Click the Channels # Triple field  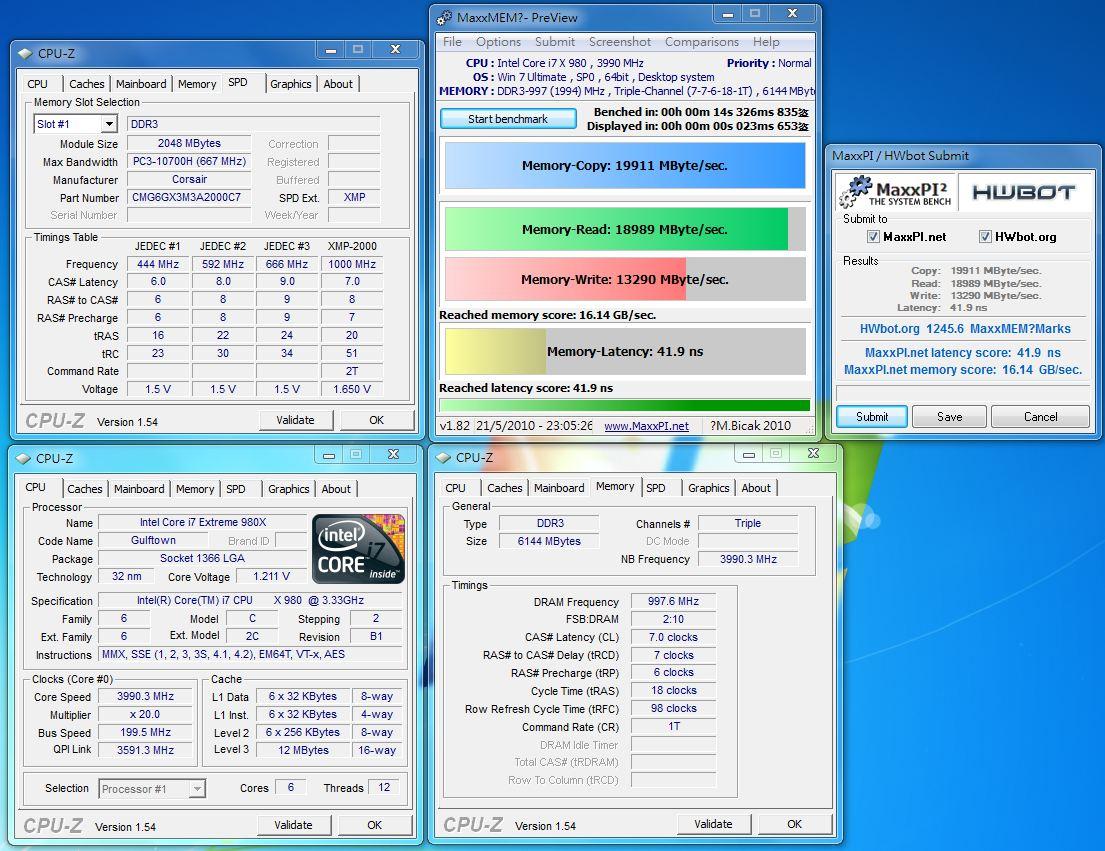point(748,523)
